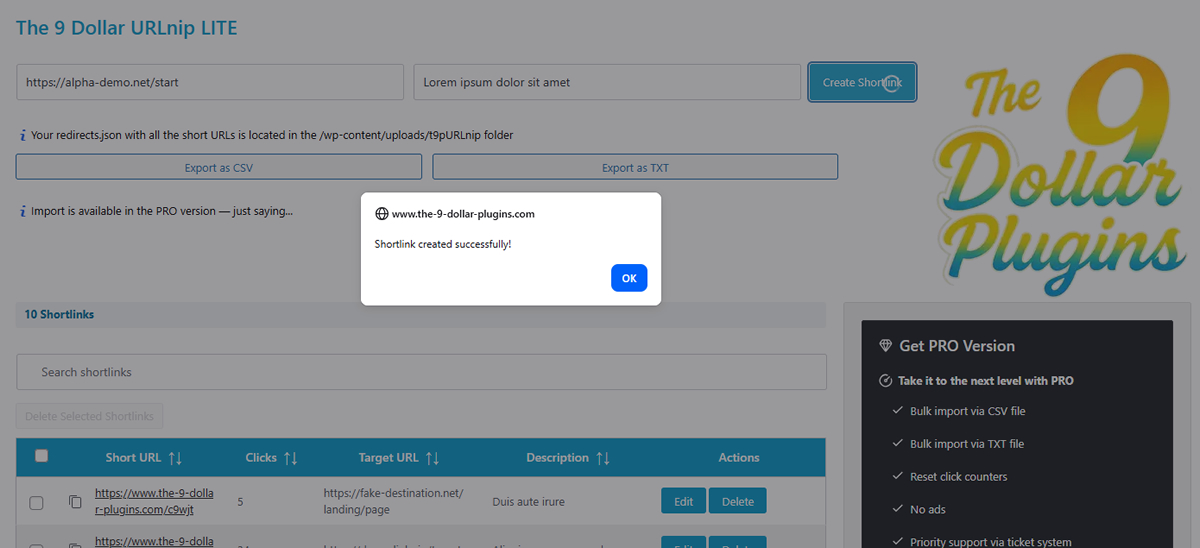Click 'No ads' feature text
The height and width of the screenshot is (548, 1200).
(928, 510)
